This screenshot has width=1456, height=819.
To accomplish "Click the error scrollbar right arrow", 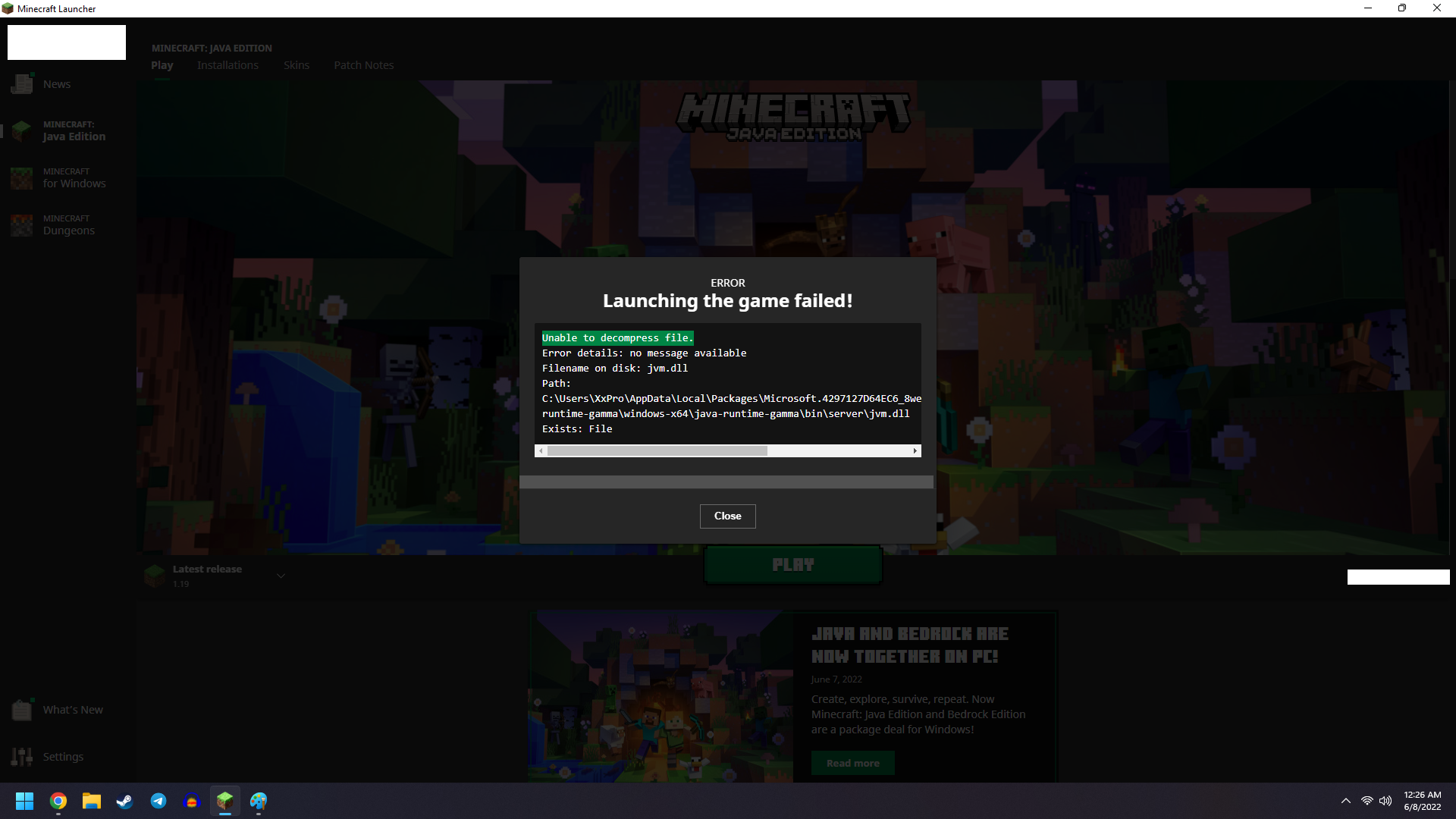I will click(915, 451).
